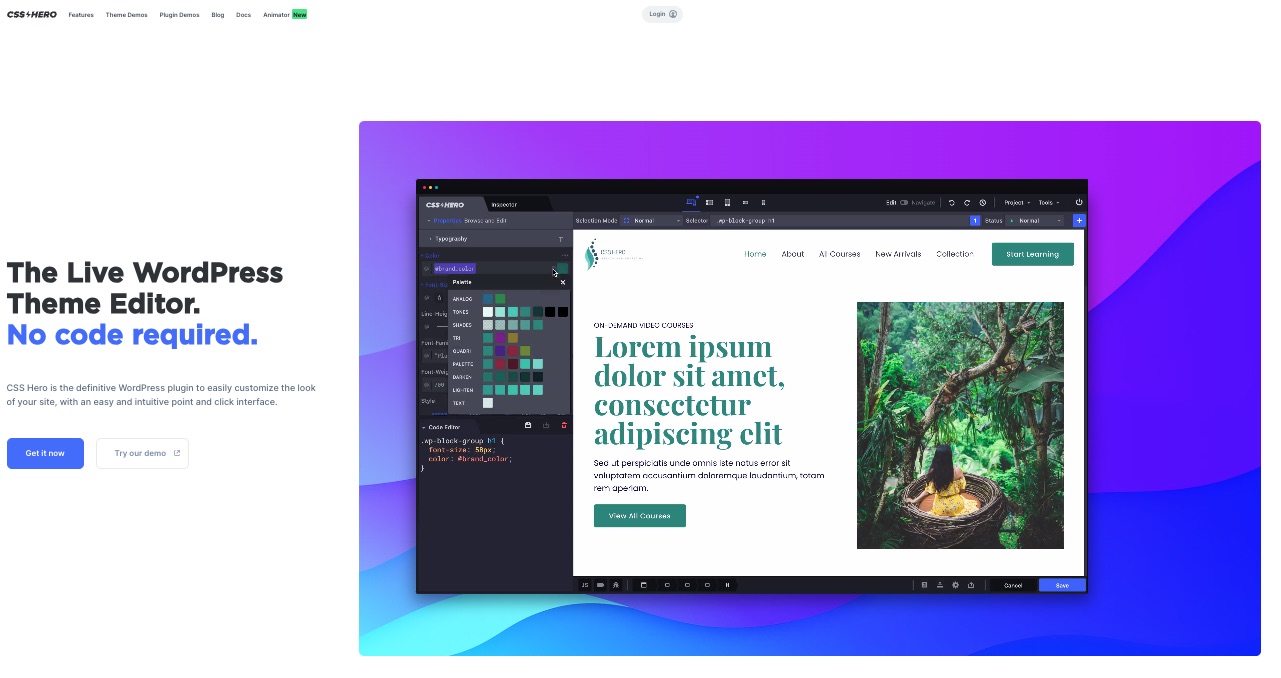The image size is (1281, 678).
Task: Select the desktop viewport icon in editor
Action: point(691,203)
